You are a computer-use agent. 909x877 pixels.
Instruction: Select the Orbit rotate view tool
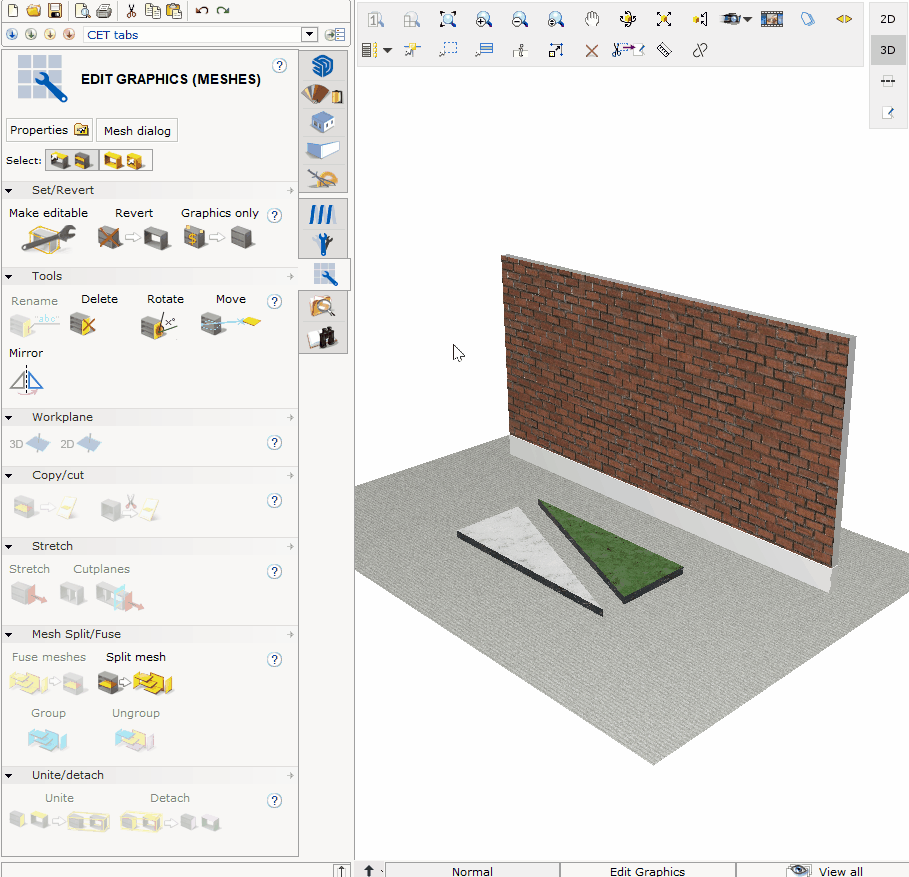pyautogui.click(x=627, y=19)
